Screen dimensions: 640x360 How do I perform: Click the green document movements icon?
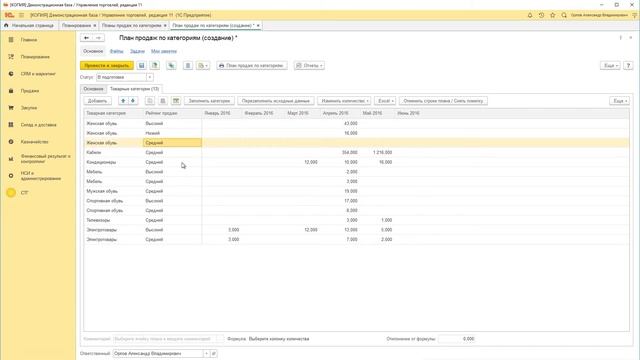[171, 65]
